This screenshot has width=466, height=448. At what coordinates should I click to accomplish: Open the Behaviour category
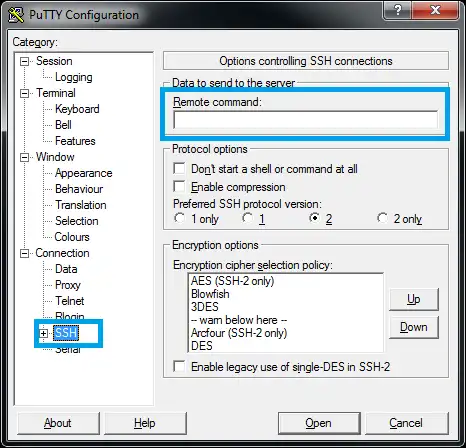tap(79, 189)
